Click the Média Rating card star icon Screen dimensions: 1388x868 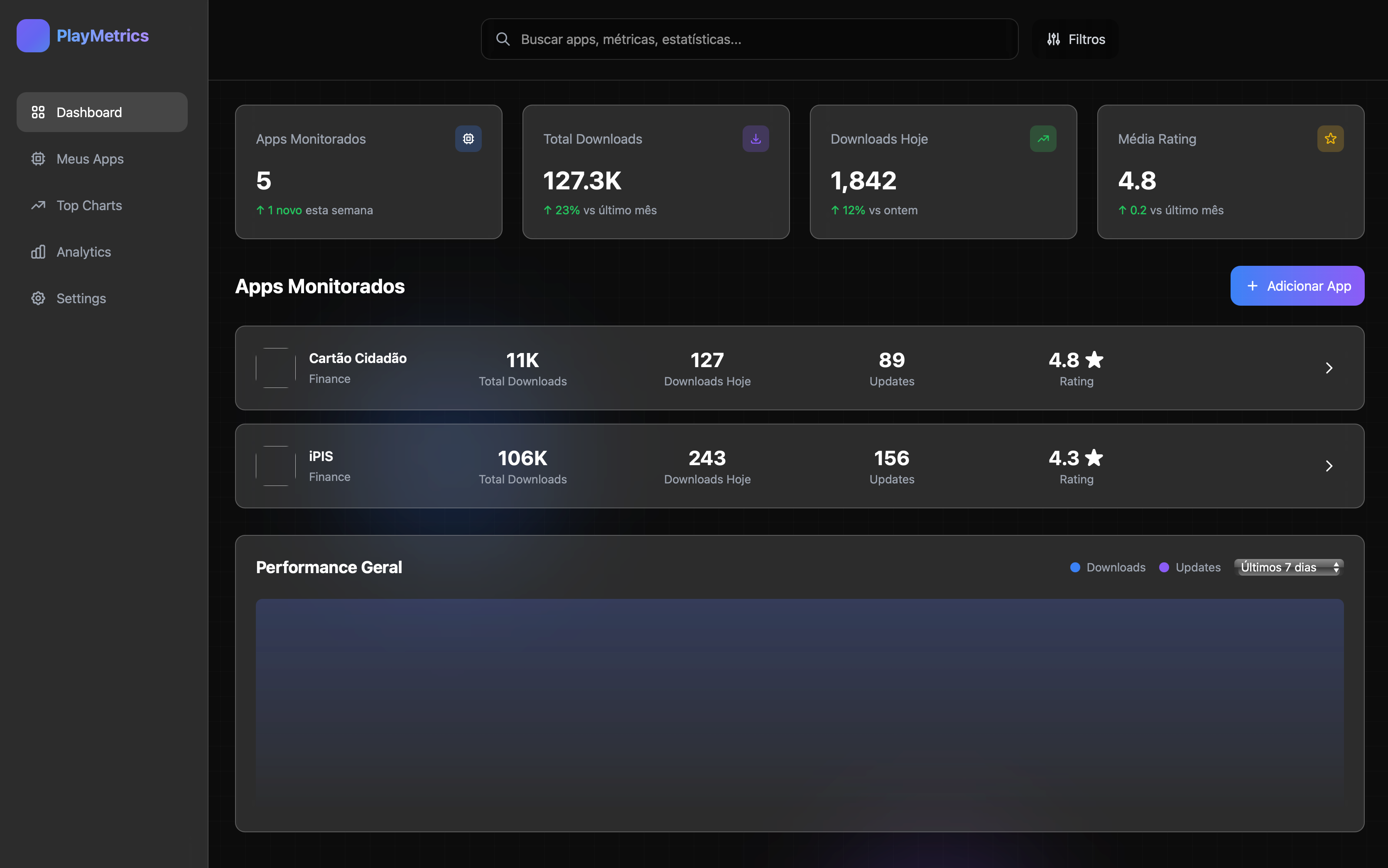click(x=1330, y=138)
